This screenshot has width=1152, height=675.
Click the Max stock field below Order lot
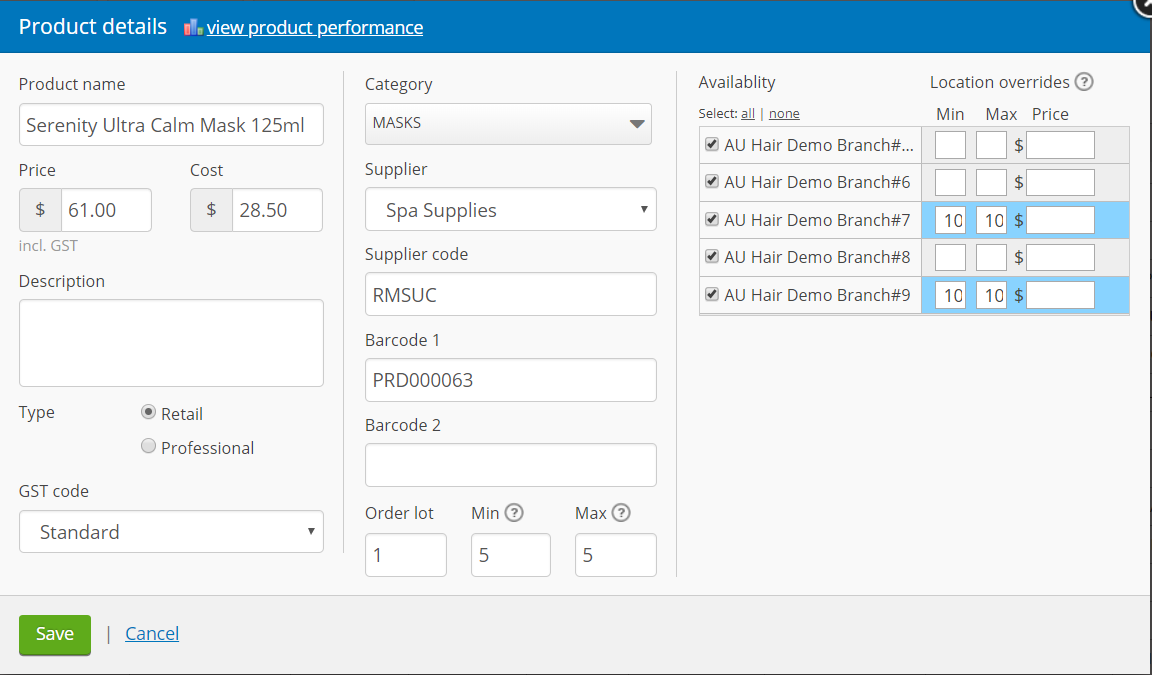(616, 555)
